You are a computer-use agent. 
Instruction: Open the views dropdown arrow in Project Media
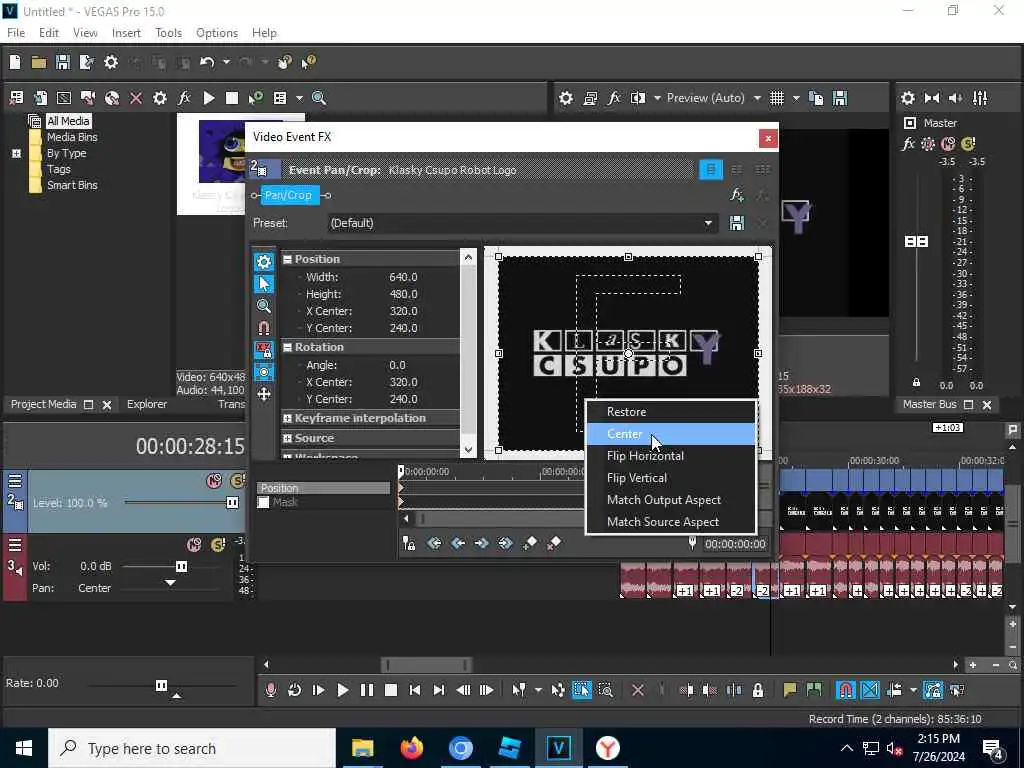pos(299,98)
